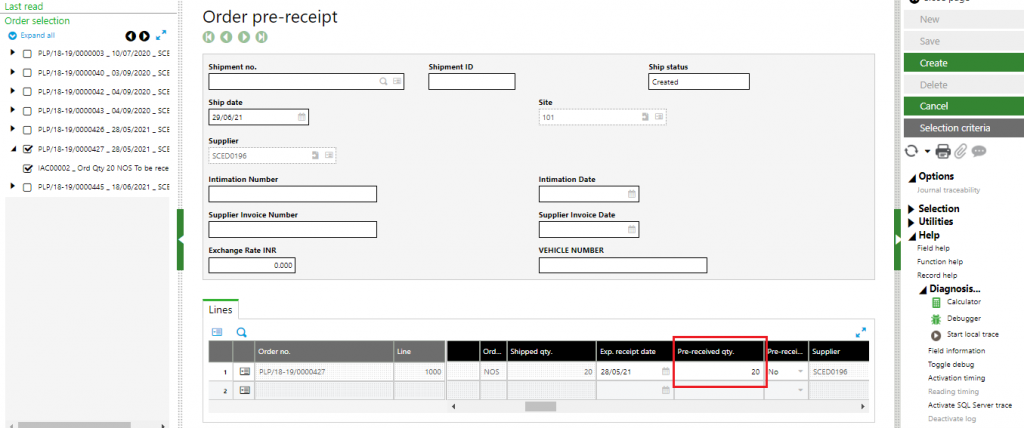Check order PLP/18-19/0000042 checkbox
Screen dimensions: 1024x428
tap(27, 92)
